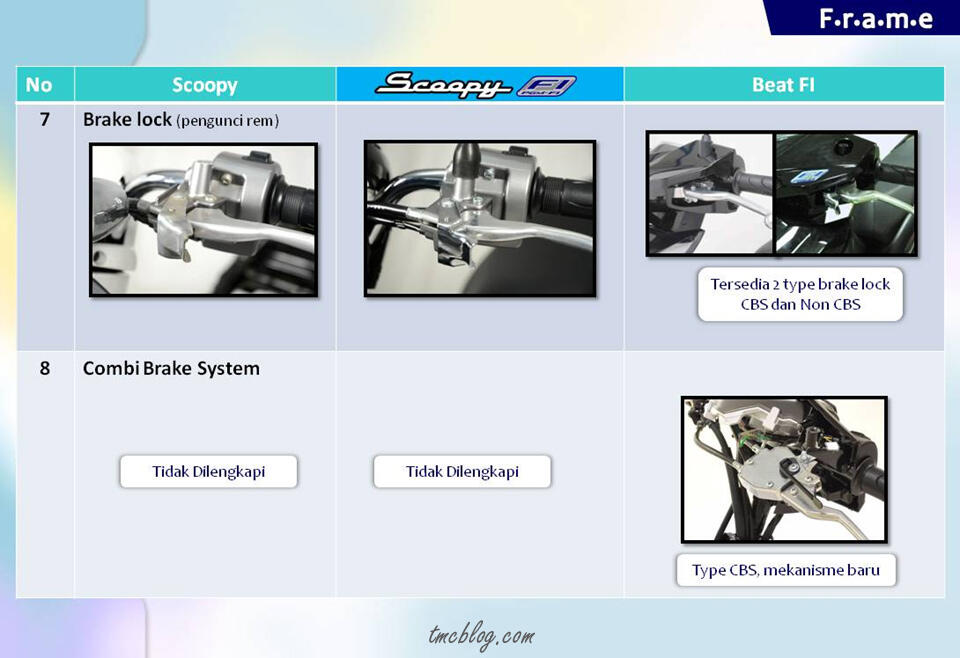
Task: Click the 'Brake lock' row title
Action: (127, 119)
